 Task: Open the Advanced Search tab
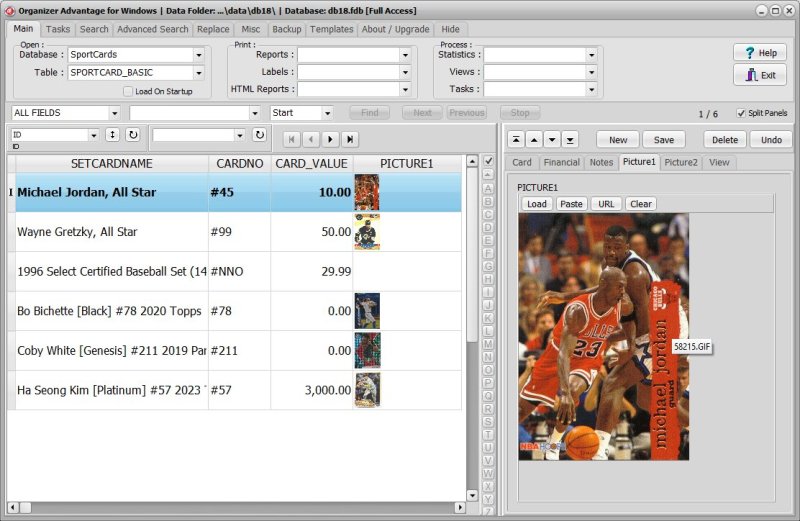153,29
